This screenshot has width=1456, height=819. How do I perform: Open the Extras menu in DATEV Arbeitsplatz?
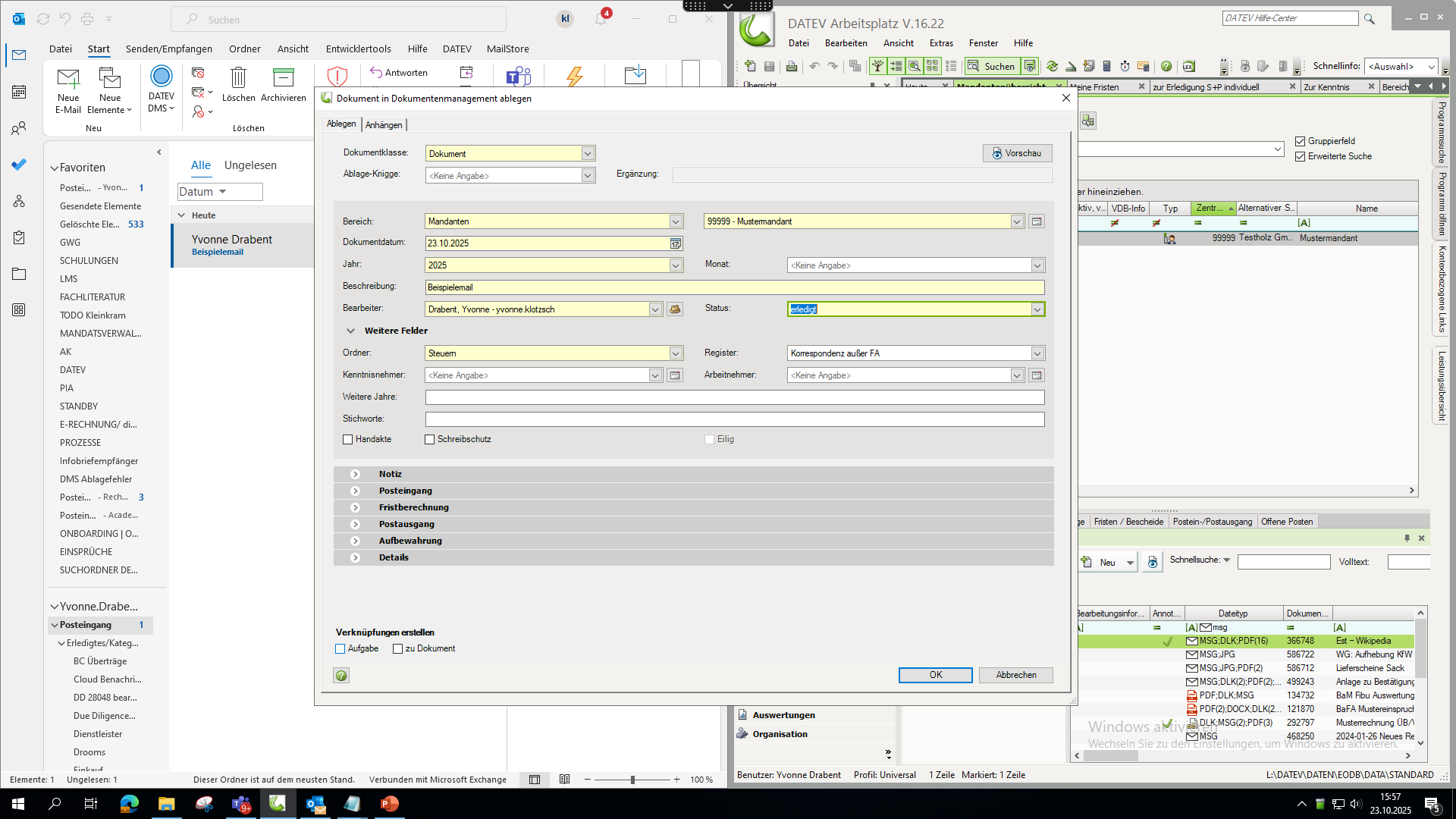940,43
